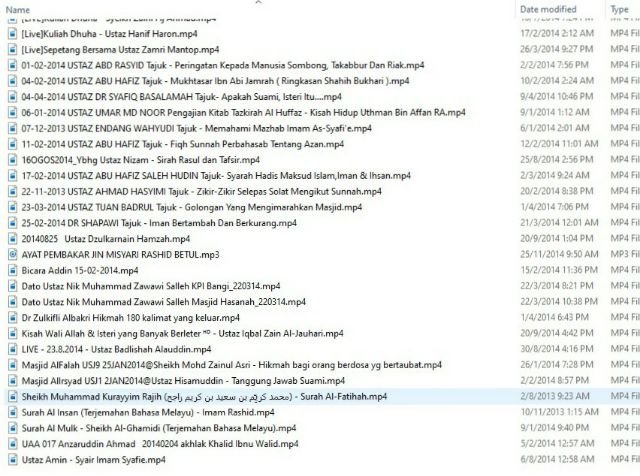Image resolution: width=640 pixels, height=476 pixels.
Task: Click the Type column header
Action: click(x=619, y=9)
